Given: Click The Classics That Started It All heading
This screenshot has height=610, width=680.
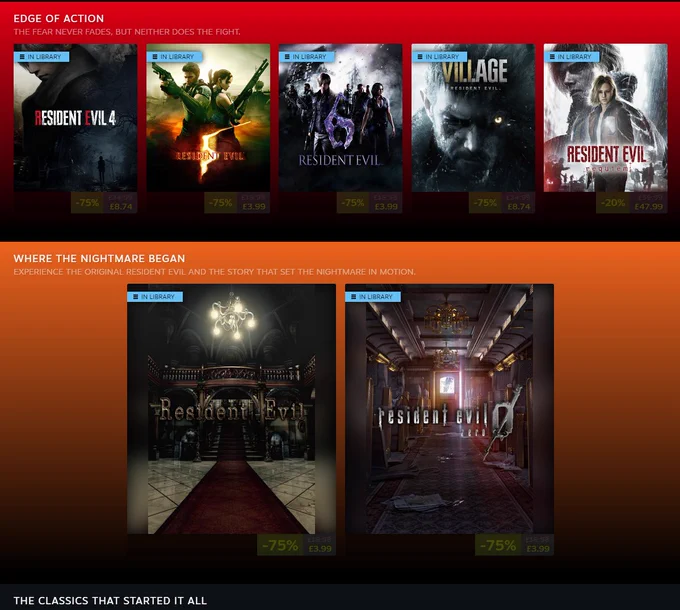Looking at the screenshot, I should tap(110, 600).
